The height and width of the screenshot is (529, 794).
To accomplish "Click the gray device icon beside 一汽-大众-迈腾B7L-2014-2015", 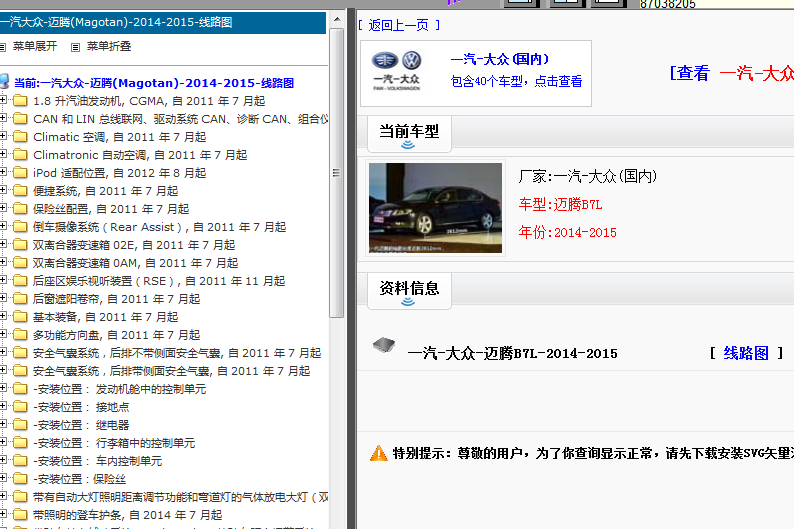I will tap(384, 345).
